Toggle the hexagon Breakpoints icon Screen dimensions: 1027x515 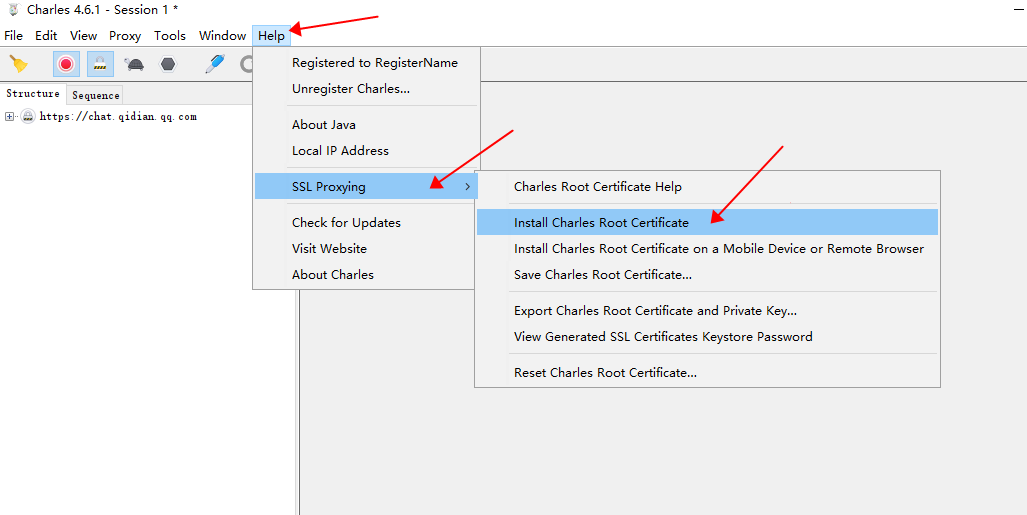click(x=168, y=64)
